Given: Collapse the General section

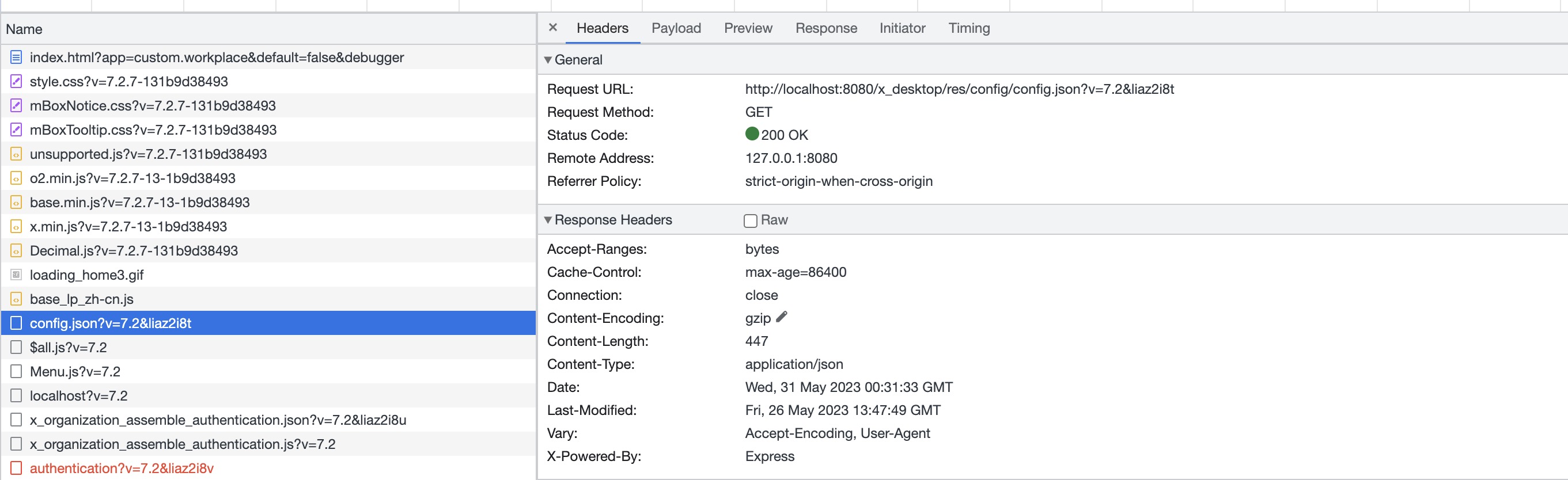Looking at the screenshot, I should 548,60.
